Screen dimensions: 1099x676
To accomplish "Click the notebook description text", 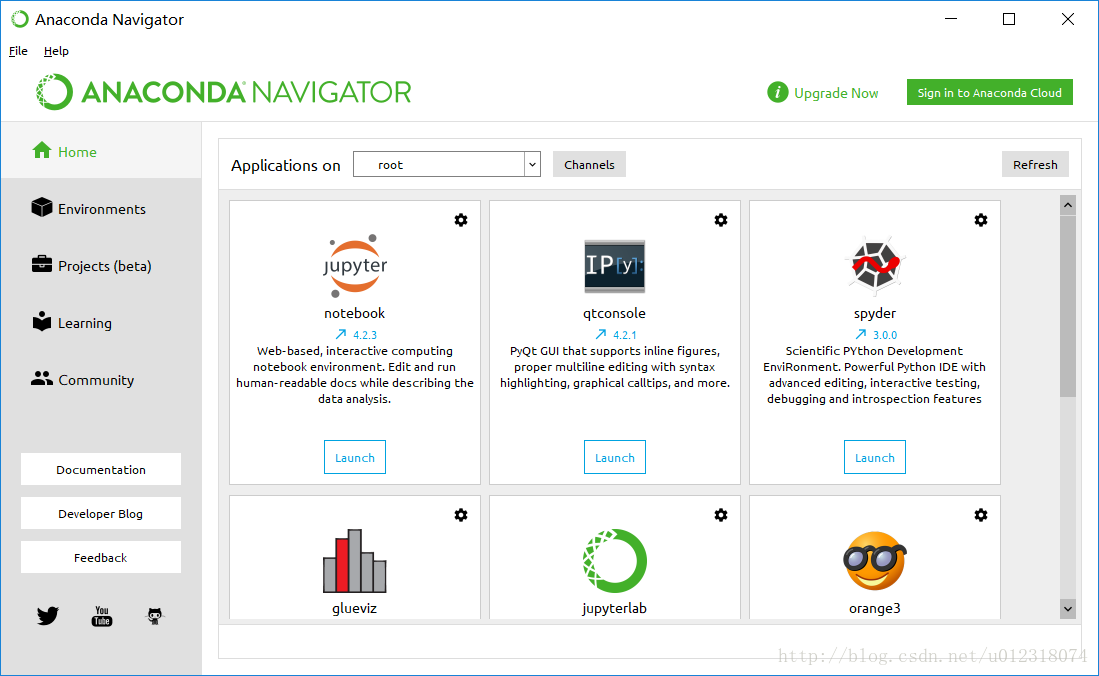I will tap(355, 374).
